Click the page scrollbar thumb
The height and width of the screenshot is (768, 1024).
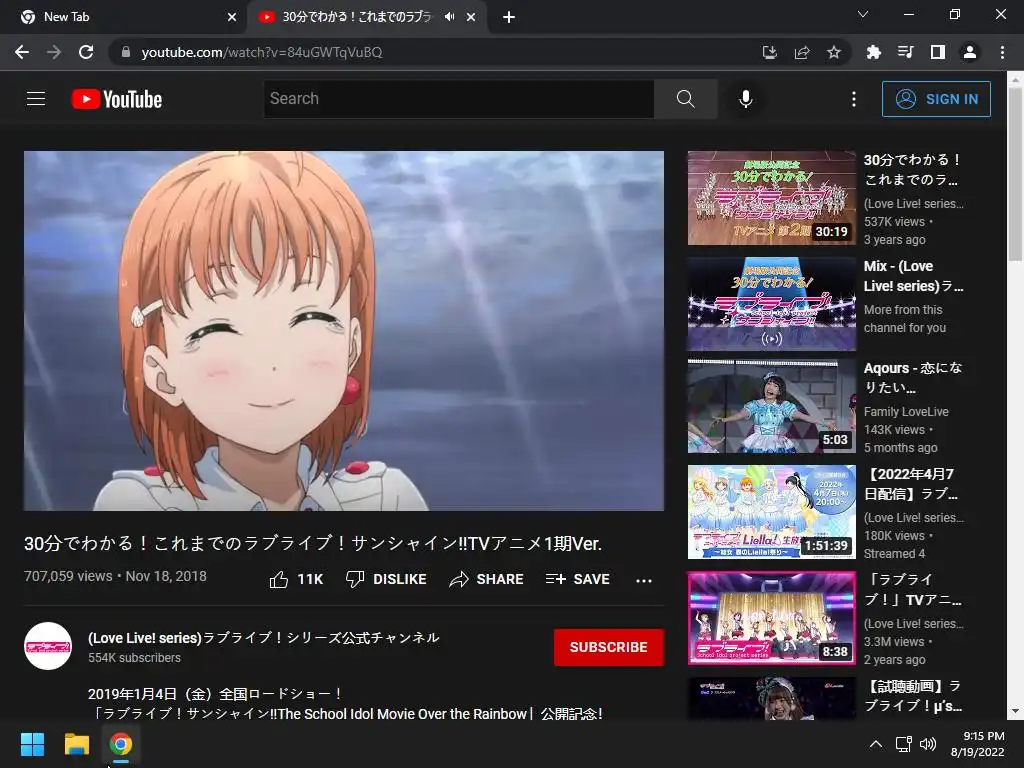click(1016, 174)
